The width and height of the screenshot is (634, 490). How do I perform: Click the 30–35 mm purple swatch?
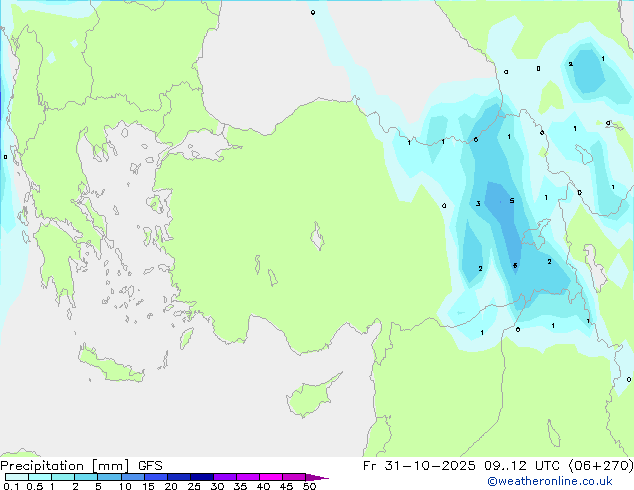tap(225, 477)
